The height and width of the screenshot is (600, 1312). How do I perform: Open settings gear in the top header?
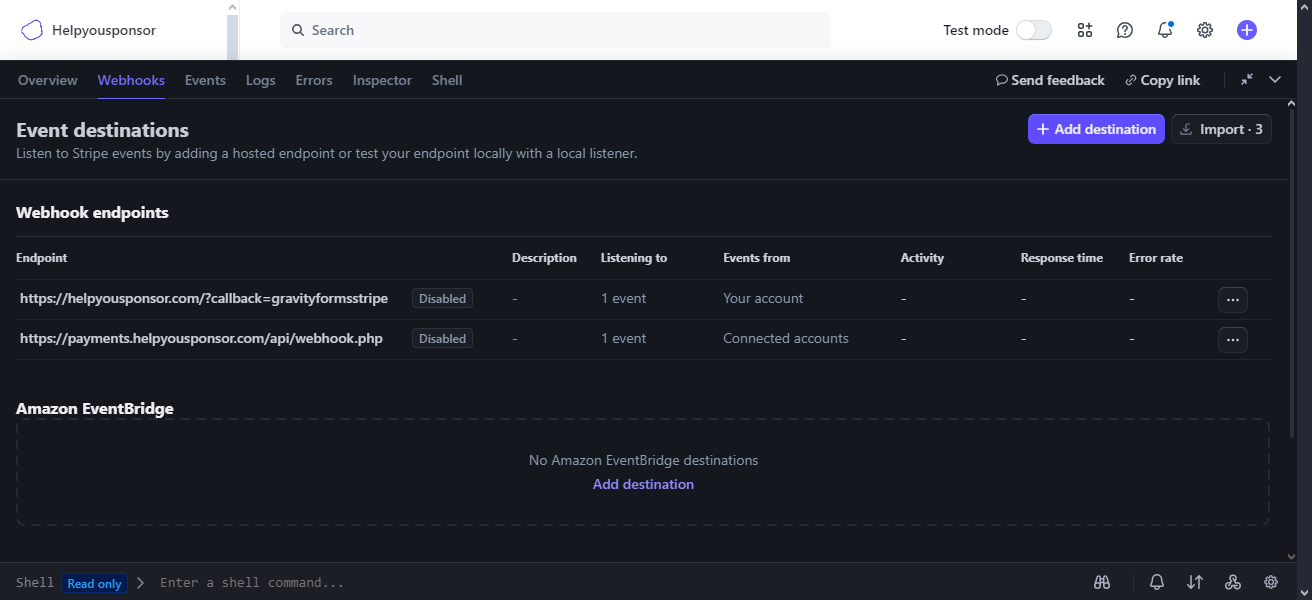[1205, 30]
